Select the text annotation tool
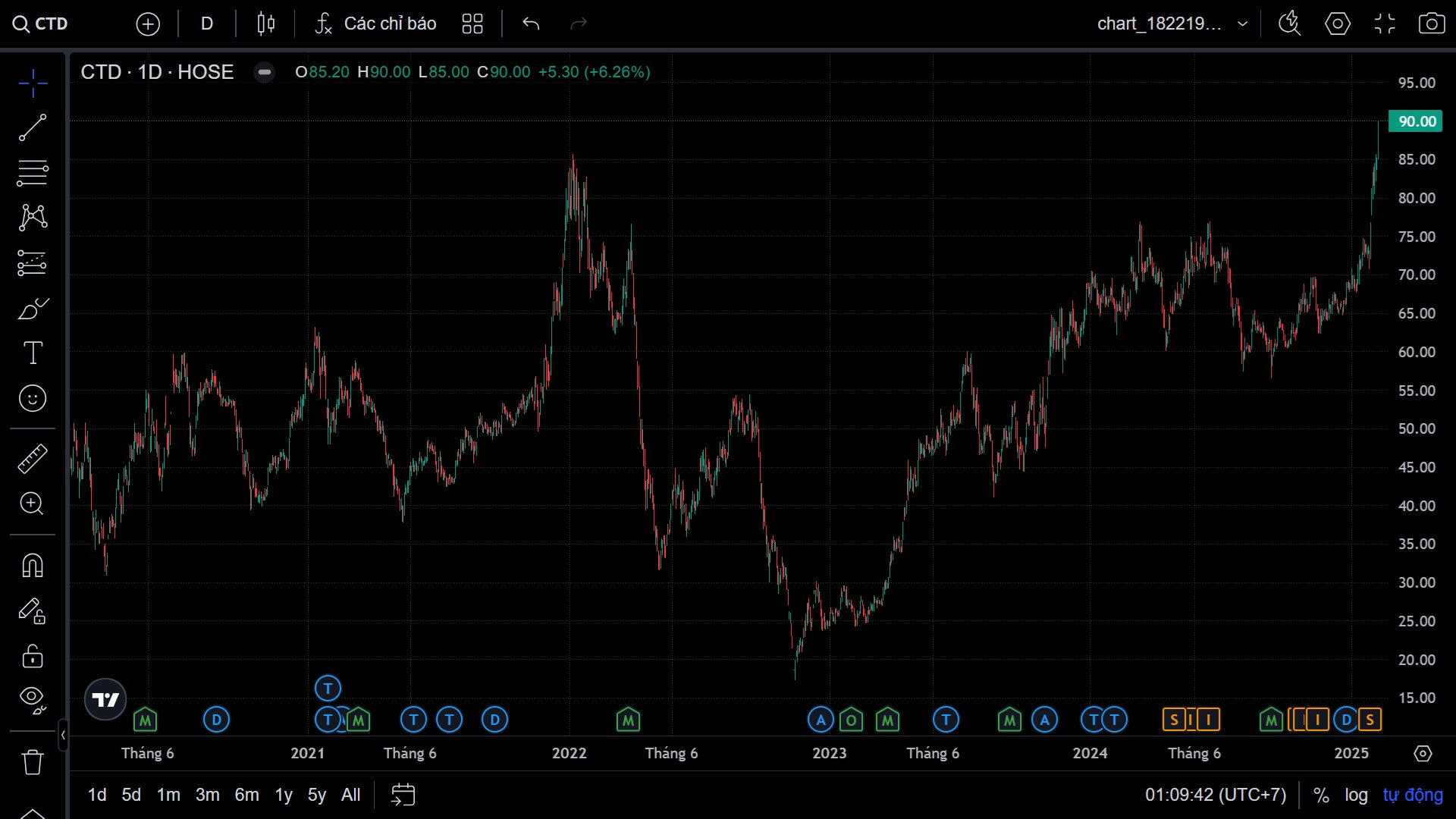 pyautogui.click(x=33, y=353)
